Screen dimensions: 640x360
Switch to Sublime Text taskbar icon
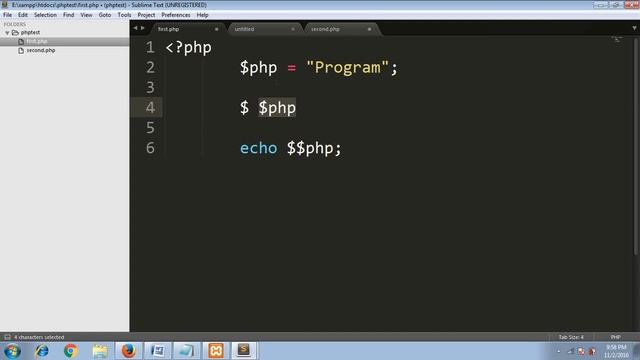point(244,351)
